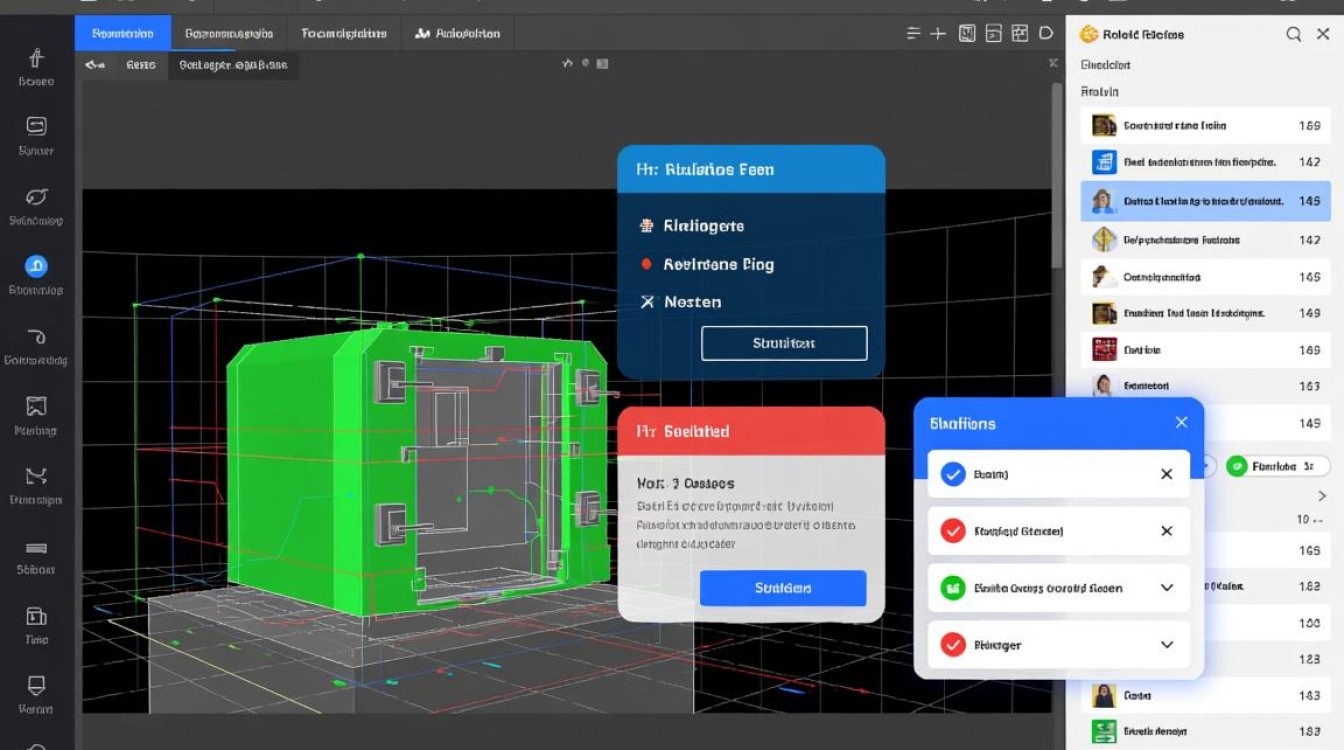1344x750 pixels.
Task: Click the search magnifier in right panel
Action: (x=1293, y=34)
